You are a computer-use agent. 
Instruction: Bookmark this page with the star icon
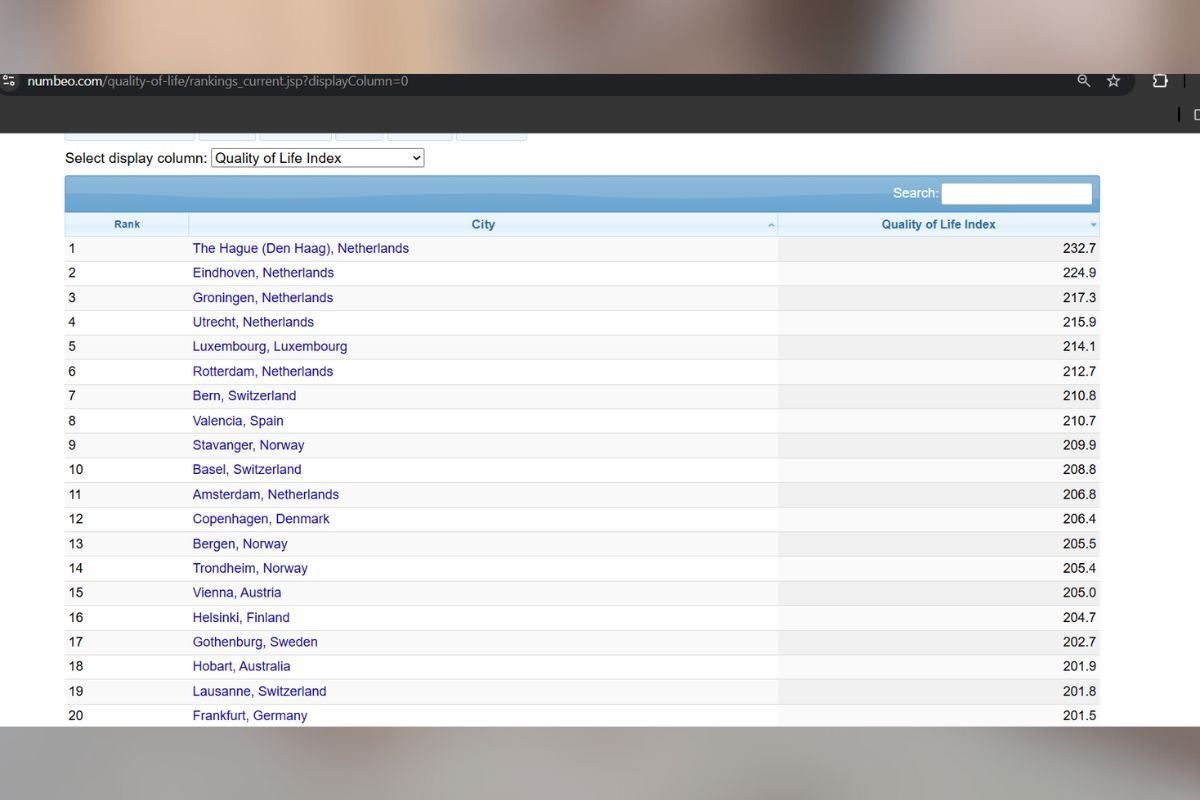click(1113, 81)
